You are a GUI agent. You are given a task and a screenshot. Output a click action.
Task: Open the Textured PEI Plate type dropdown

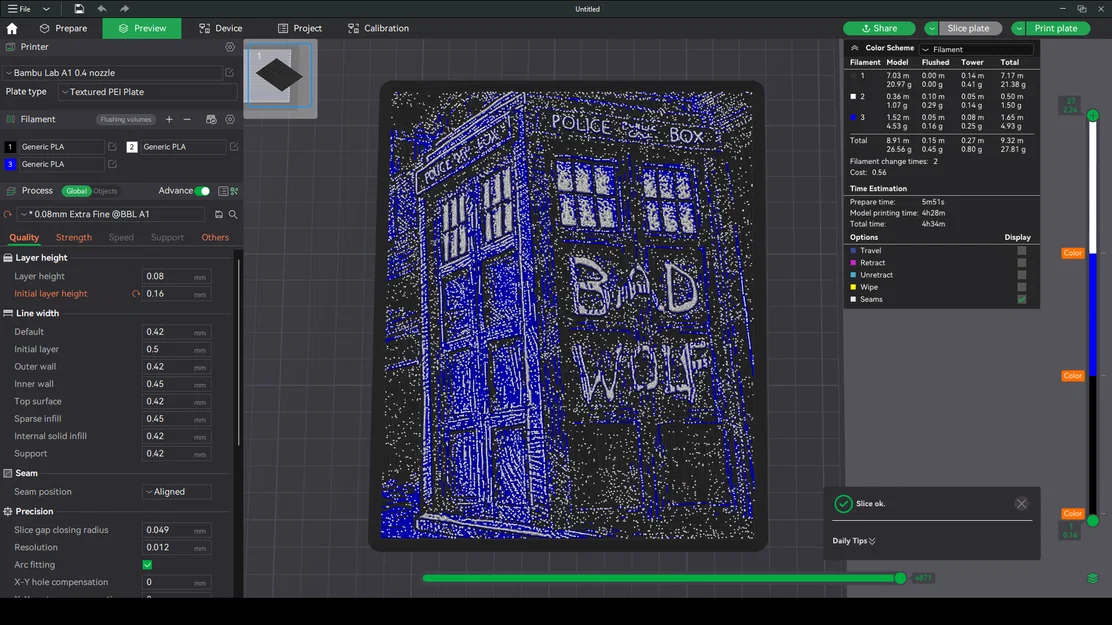tap(148, 92)
